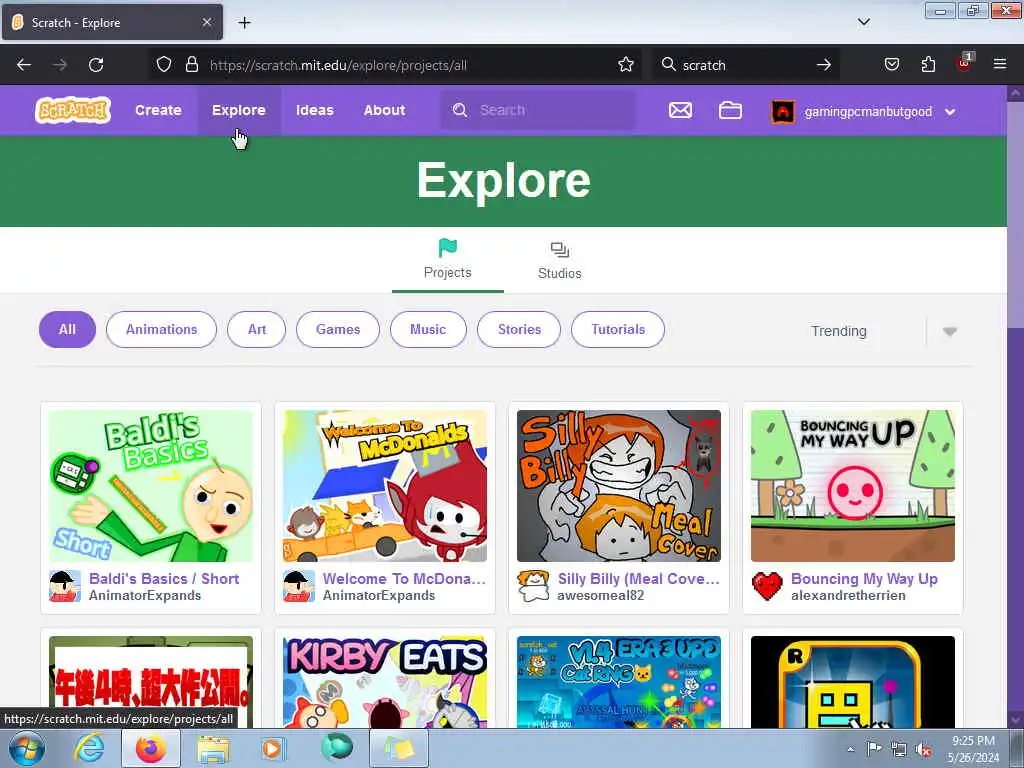Select the Games category filter
The width and height of the screenshot is (1024, 768).
pos(338,330)
